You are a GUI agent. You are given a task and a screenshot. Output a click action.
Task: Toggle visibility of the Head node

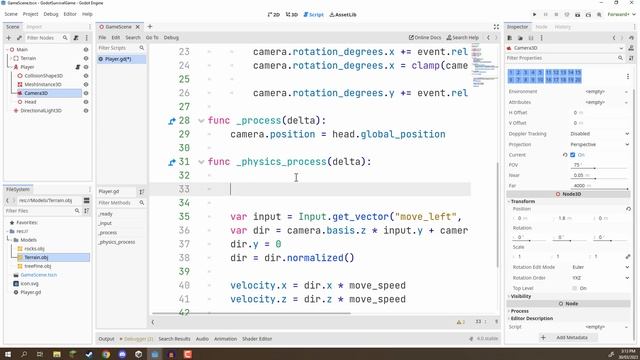pos(86,102)
